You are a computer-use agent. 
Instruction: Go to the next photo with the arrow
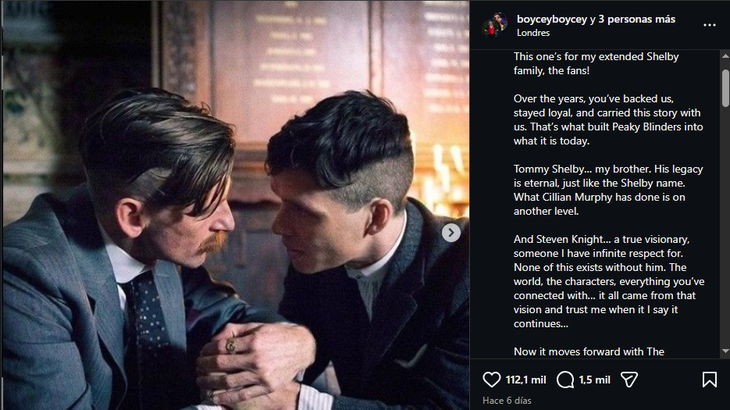click(451, 232)
